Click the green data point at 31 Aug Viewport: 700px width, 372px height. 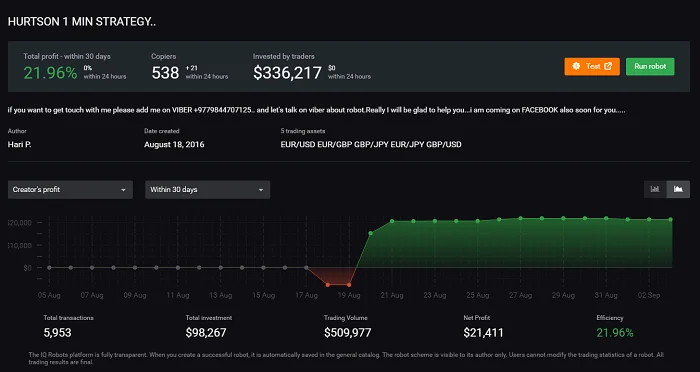(x=606, y=218)
